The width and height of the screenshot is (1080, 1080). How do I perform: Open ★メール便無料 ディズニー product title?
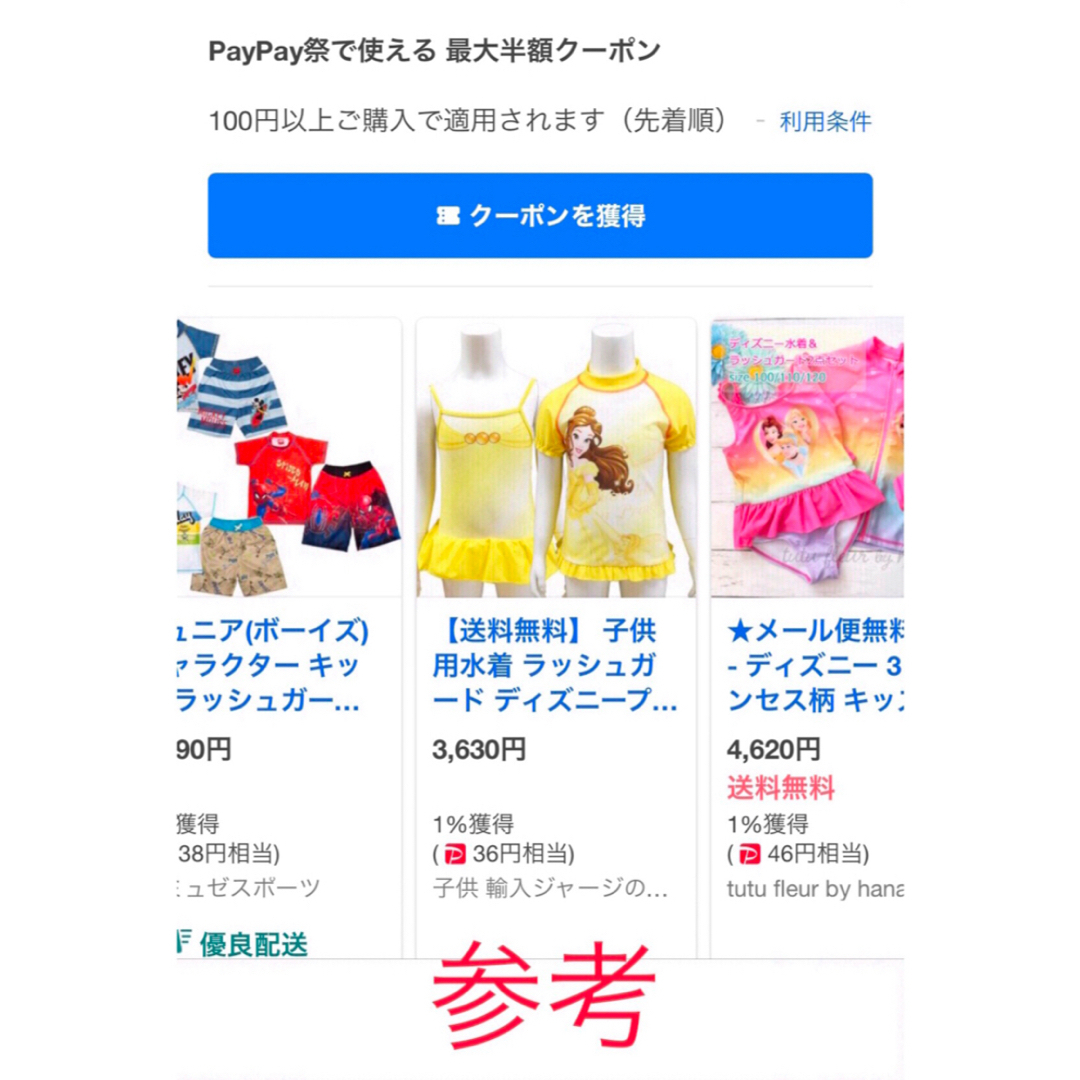(816, 665)
